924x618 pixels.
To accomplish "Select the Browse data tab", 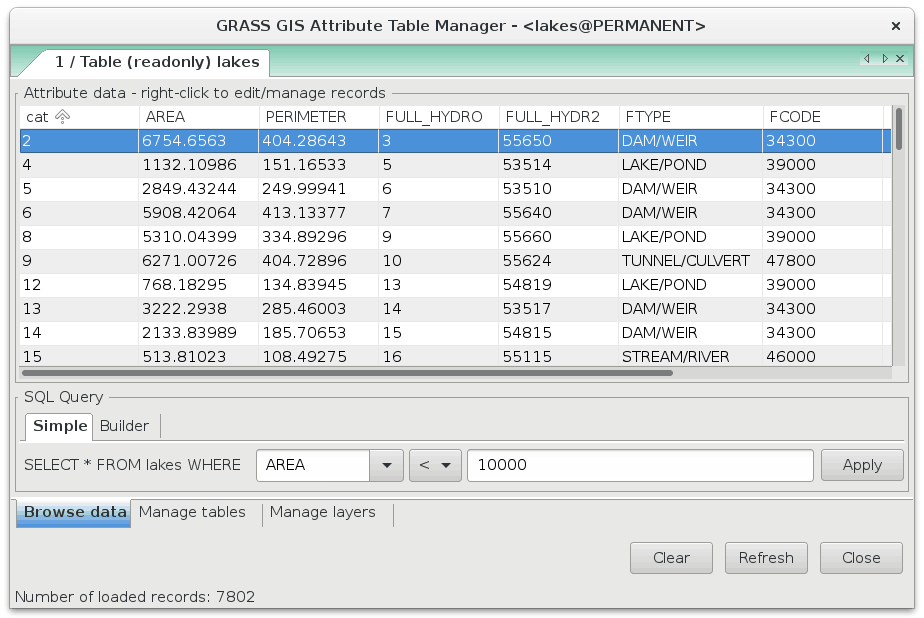I will pos(73,512).
